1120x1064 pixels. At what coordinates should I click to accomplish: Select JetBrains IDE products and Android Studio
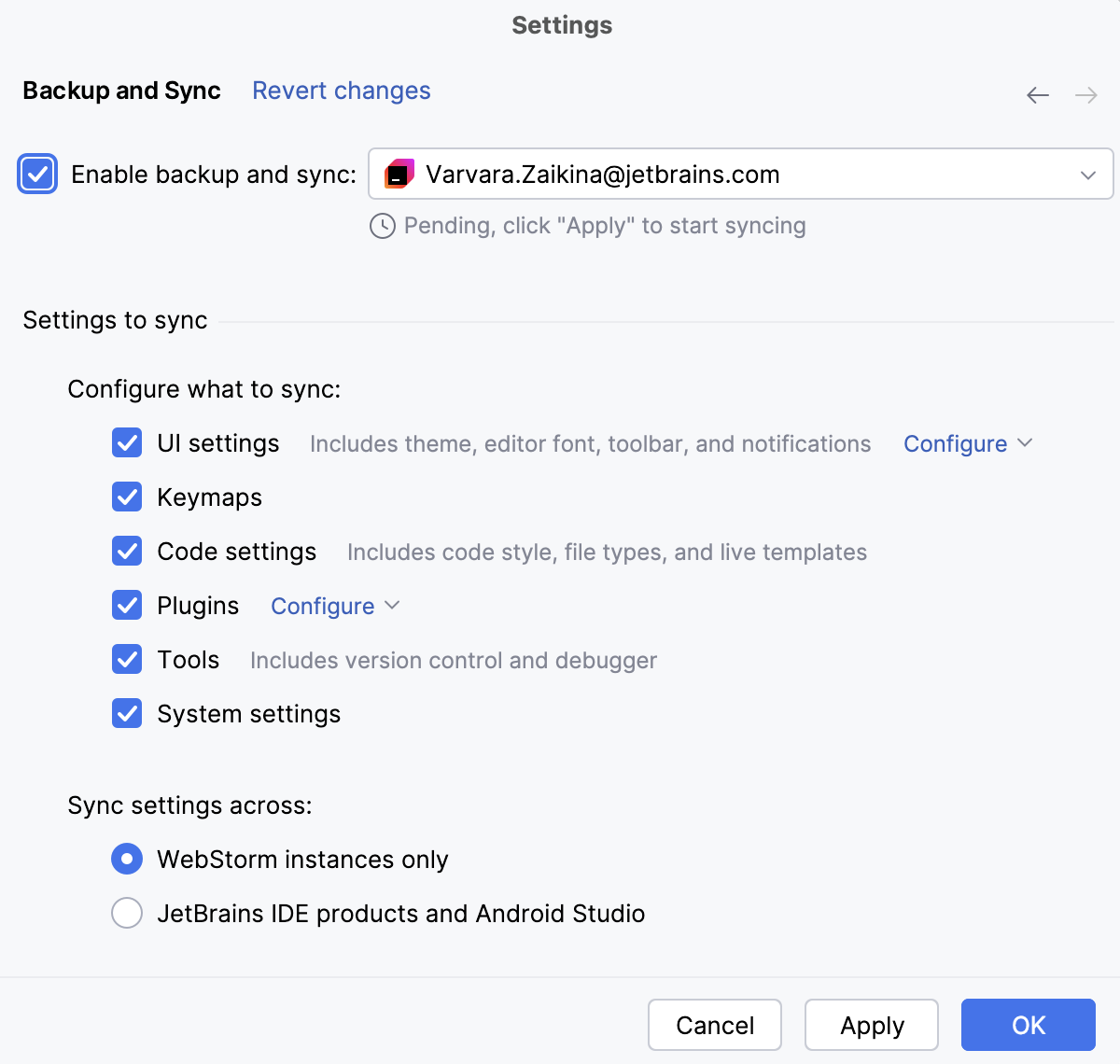[x=127, y=913]
